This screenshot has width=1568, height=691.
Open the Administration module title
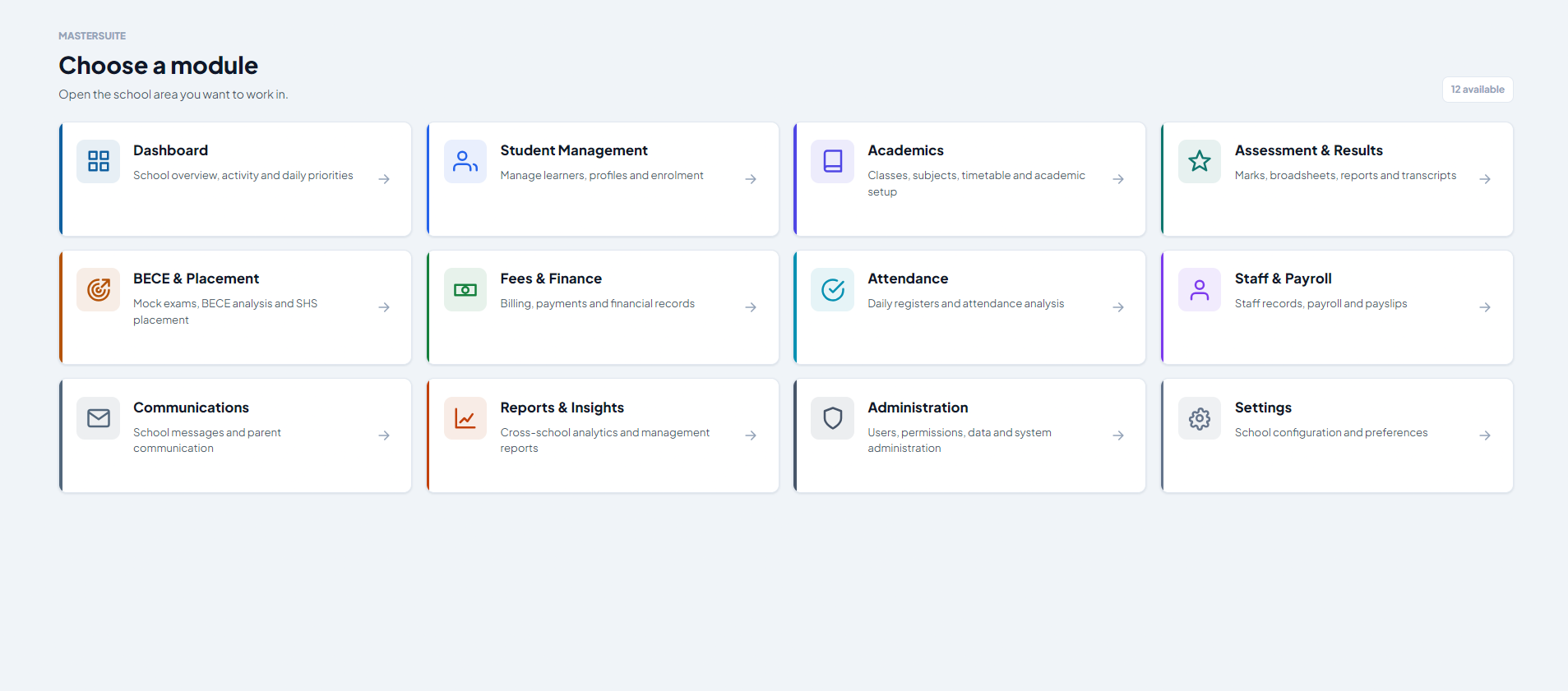tap(918, 408)
